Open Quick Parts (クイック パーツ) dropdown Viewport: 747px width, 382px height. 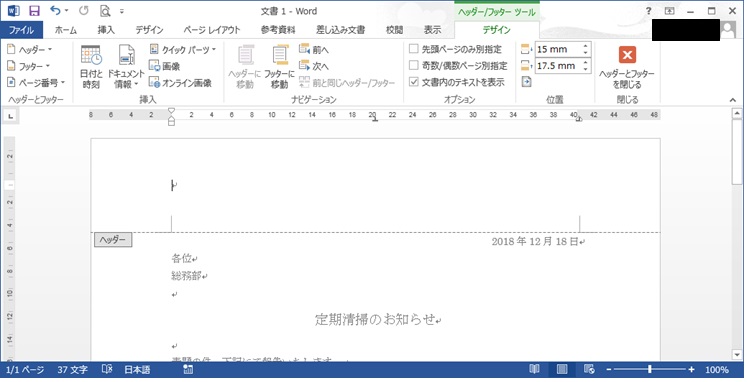pyautogui.click(x=183, y=50)
